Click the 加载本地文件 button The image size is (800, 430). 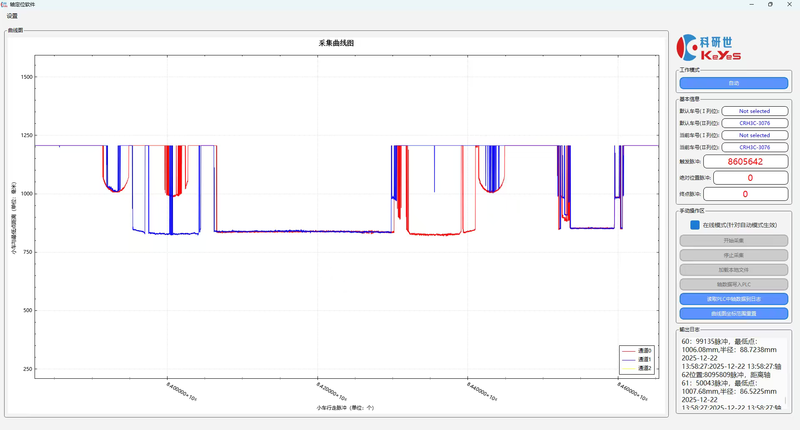tap(734, 270)
